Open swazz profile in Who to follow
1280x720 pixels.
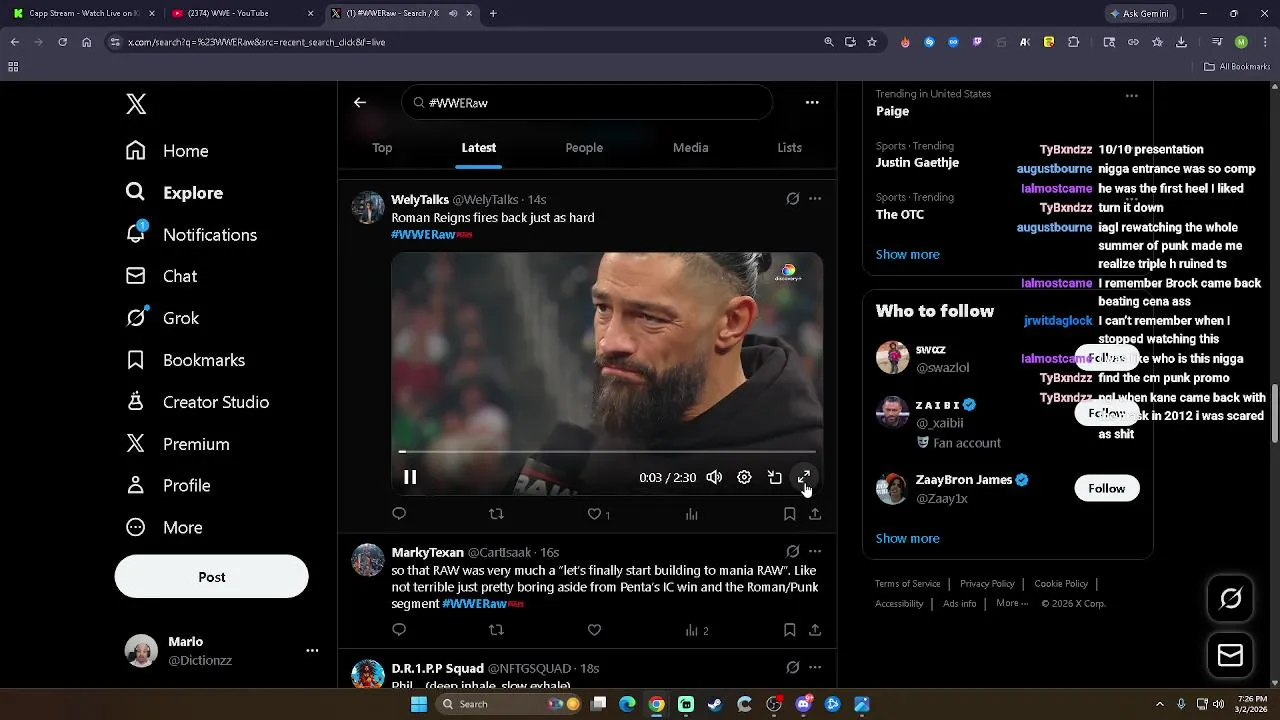[930, 350]
